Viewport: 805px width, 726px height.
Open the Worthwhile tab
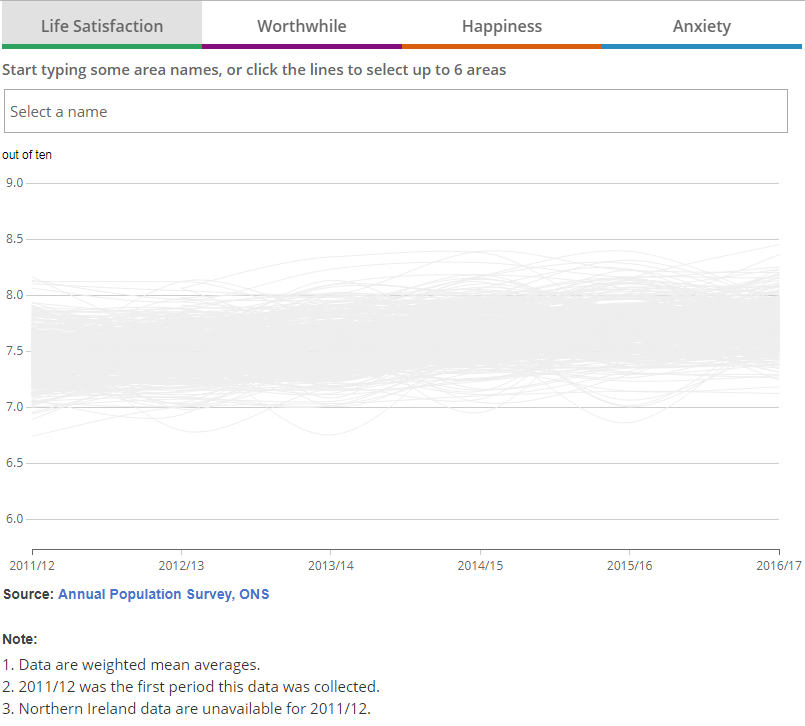[x=301, y=26]
